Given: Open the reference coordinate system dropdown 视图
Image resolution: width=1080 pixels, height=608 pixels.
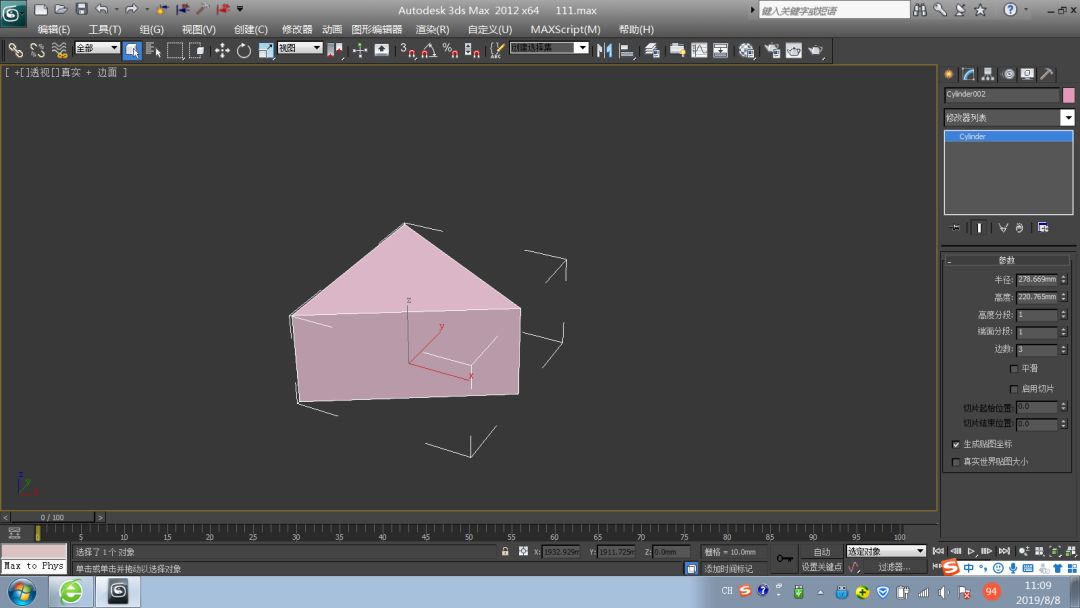Looking at the screenshot, I should point(300,48).
